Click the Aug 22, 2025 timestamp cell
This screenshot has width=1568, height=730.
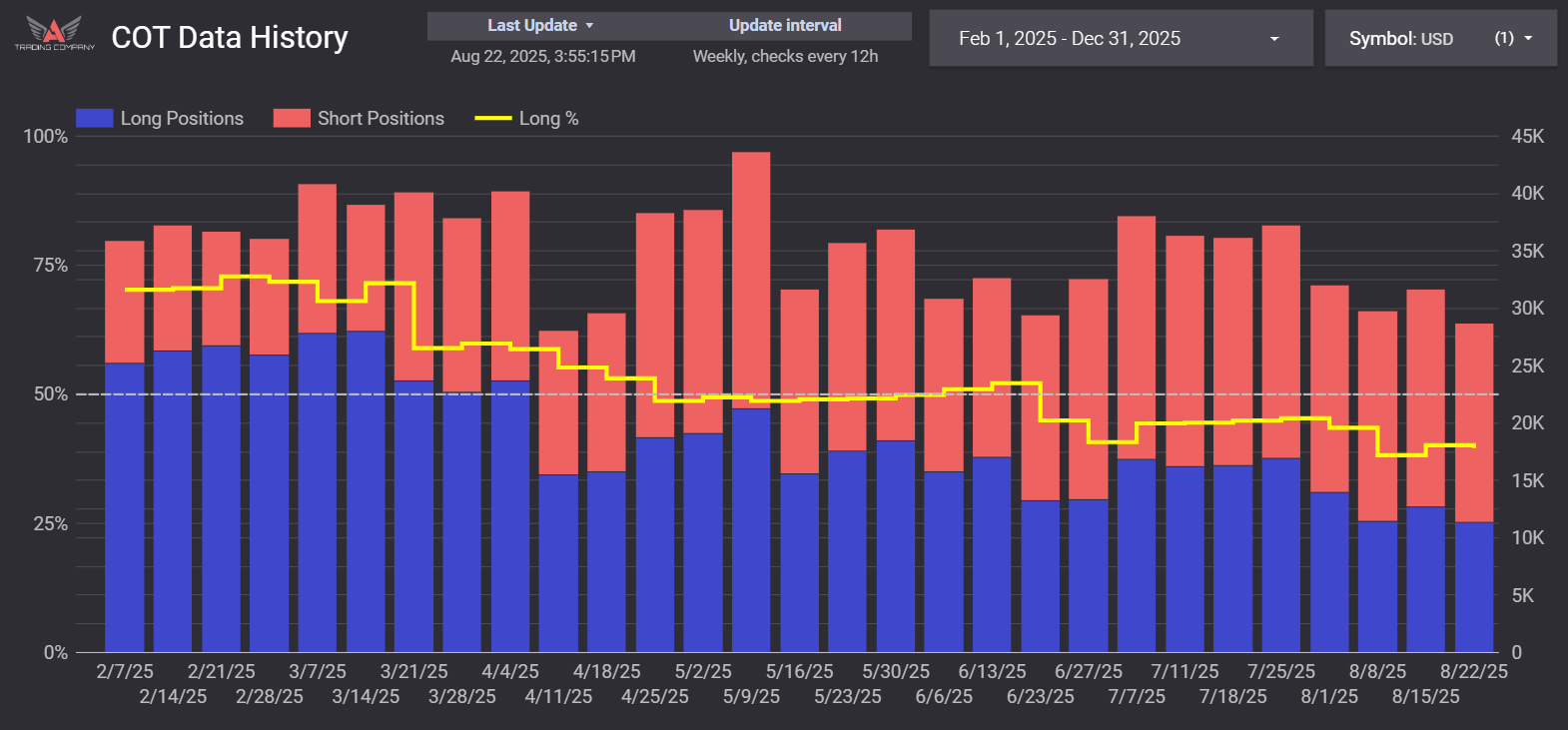(542, 57)
